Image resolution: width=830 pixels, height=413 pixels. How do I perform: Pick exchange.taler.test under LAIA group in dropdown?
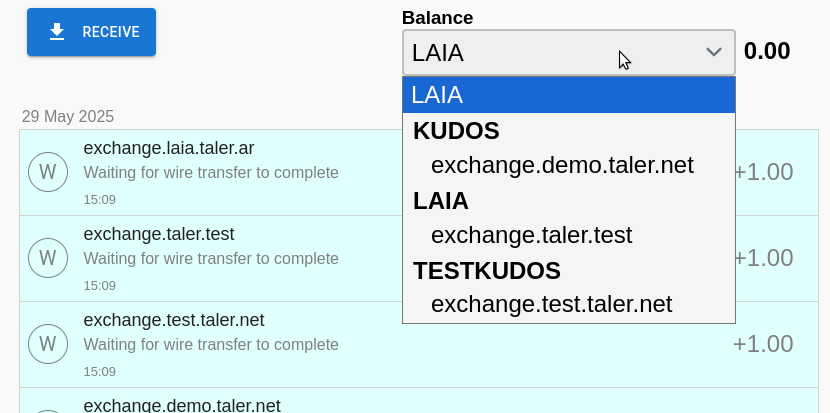(x=531, y=235)
